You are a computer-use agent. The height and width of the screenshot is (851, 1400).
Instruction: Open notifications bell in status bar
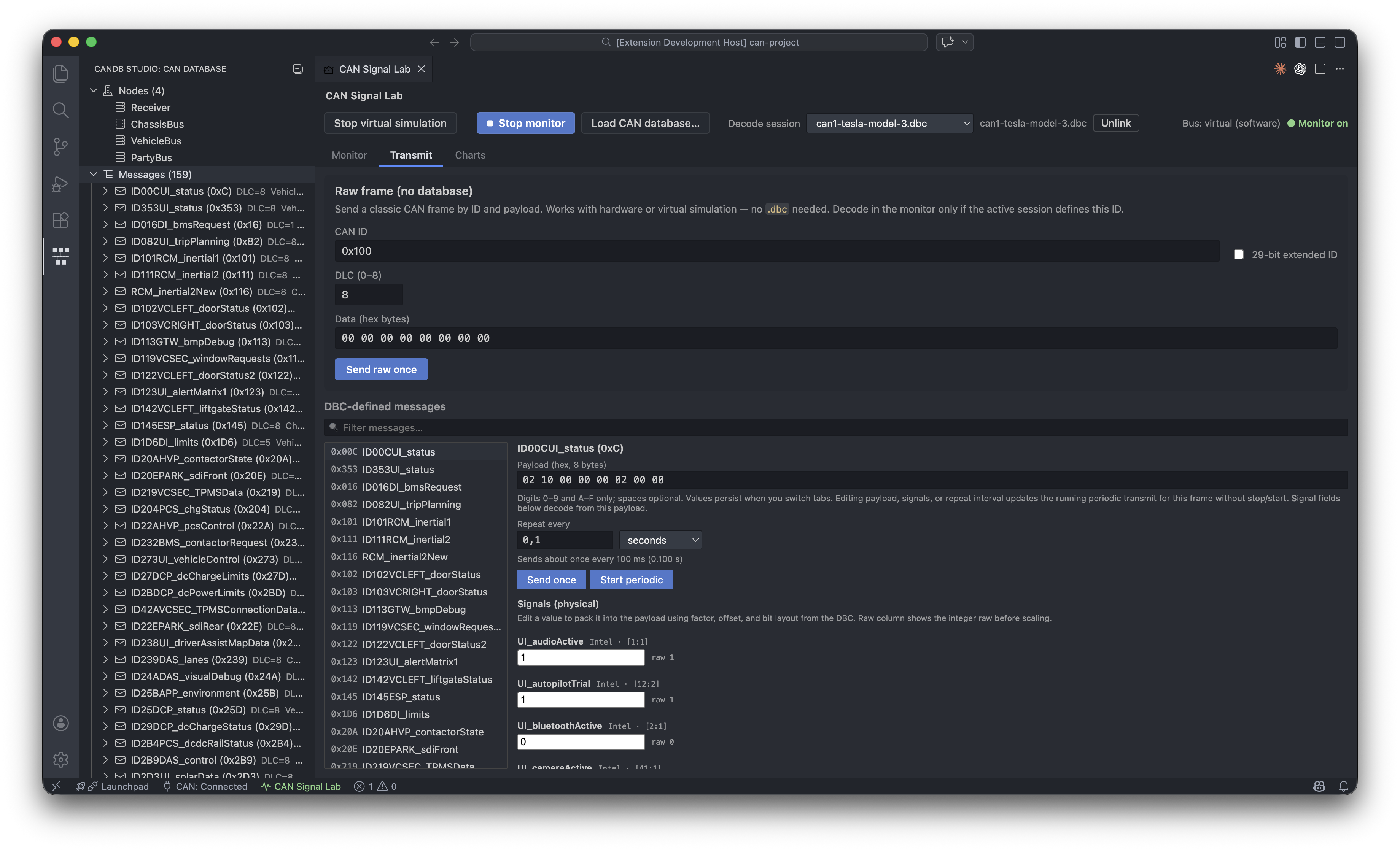point(1343,786)
